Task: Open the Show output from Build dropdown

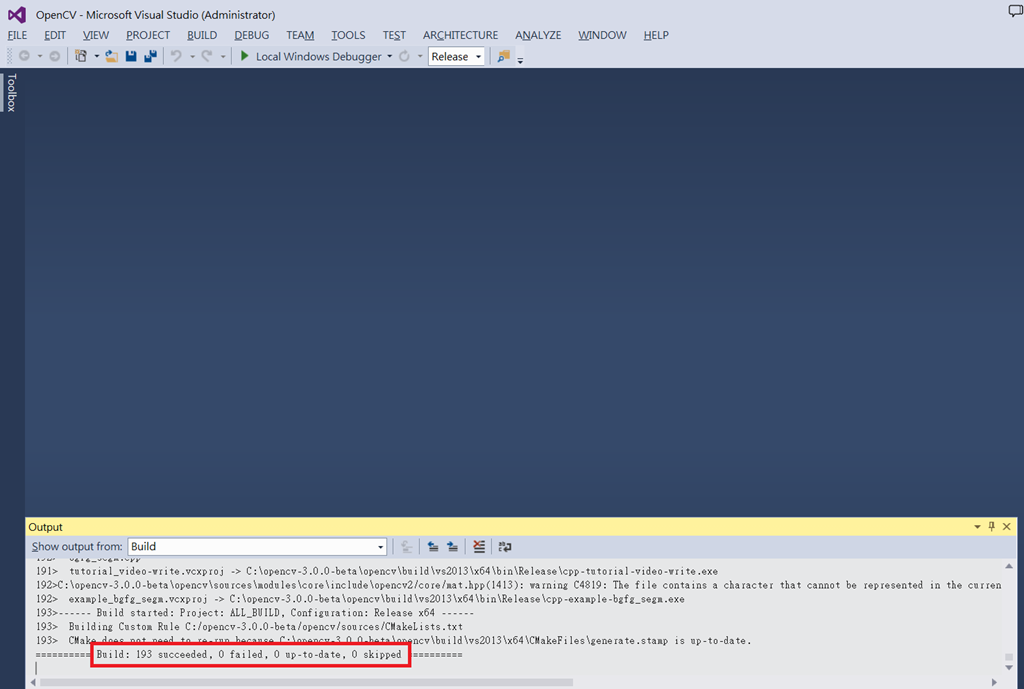Action: 257,547
